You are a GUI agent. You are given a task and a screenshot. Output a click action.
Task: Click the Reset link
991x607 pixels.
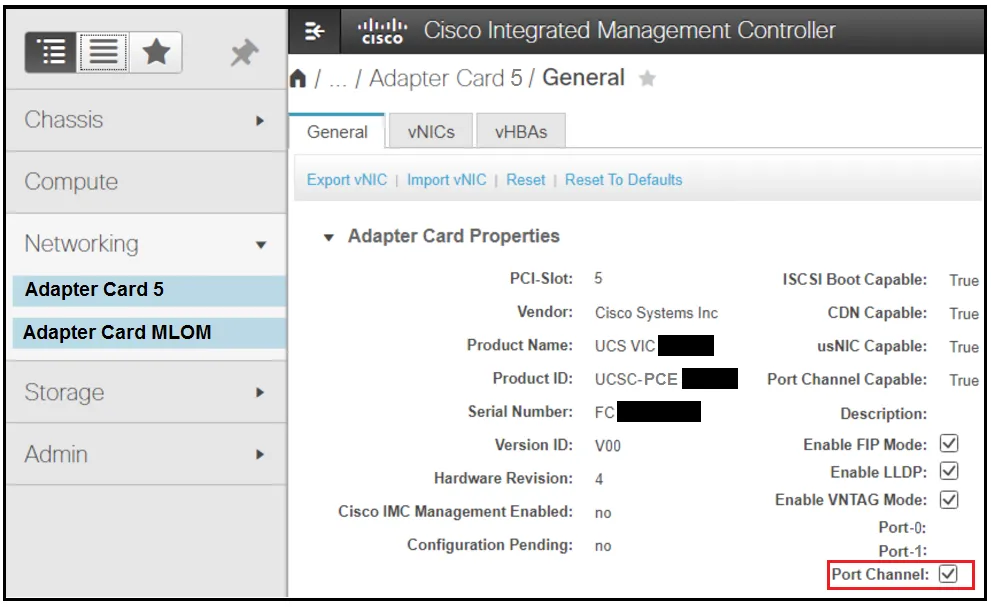click(525, 180)
